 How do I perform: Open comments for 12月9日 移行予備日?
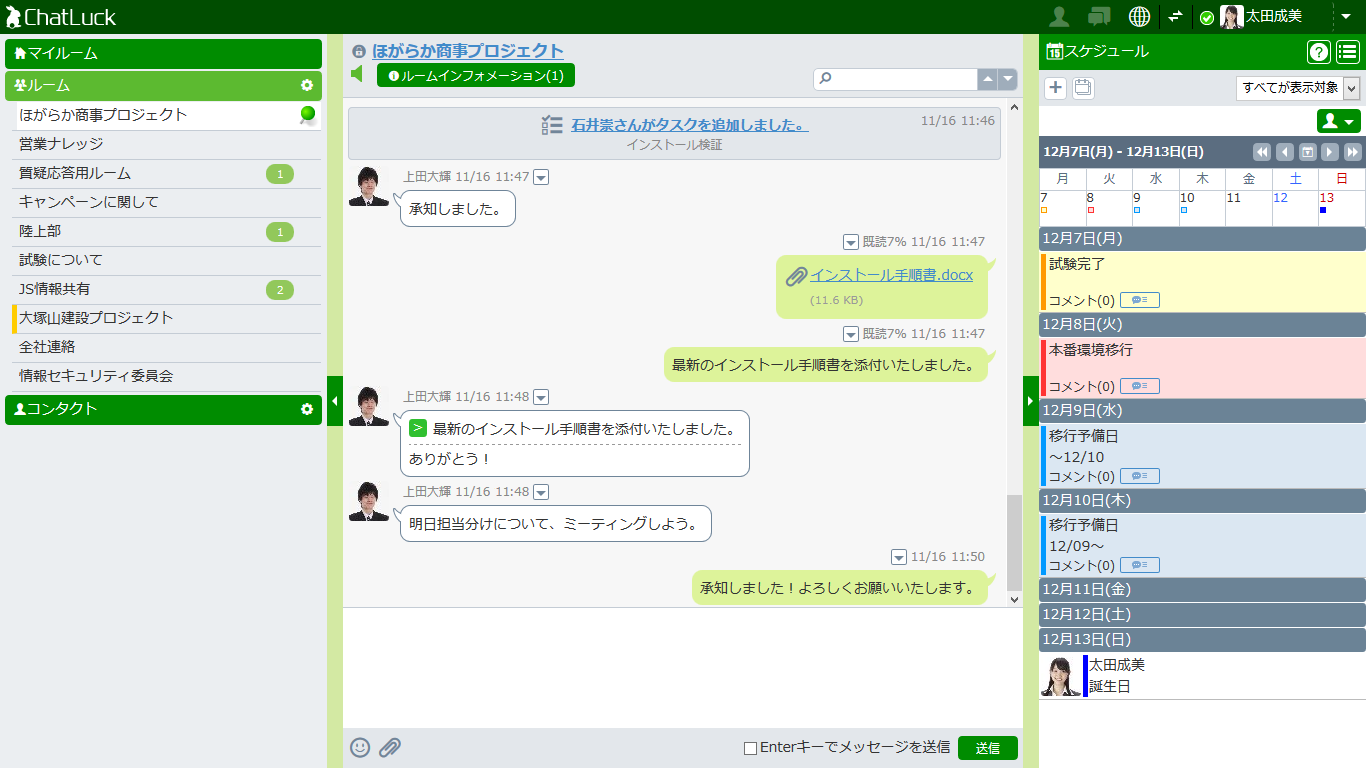click(1140, 476)
